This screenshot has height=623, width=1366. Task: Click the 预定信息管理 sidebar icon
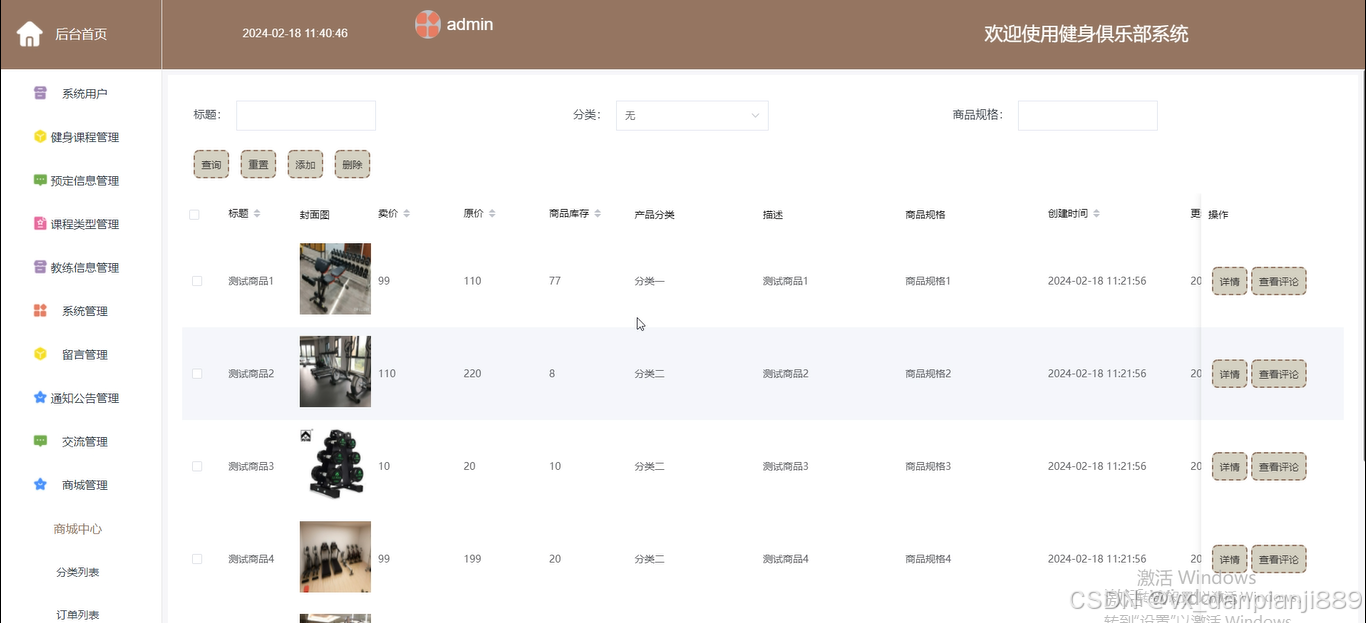[x=40, y=180]
